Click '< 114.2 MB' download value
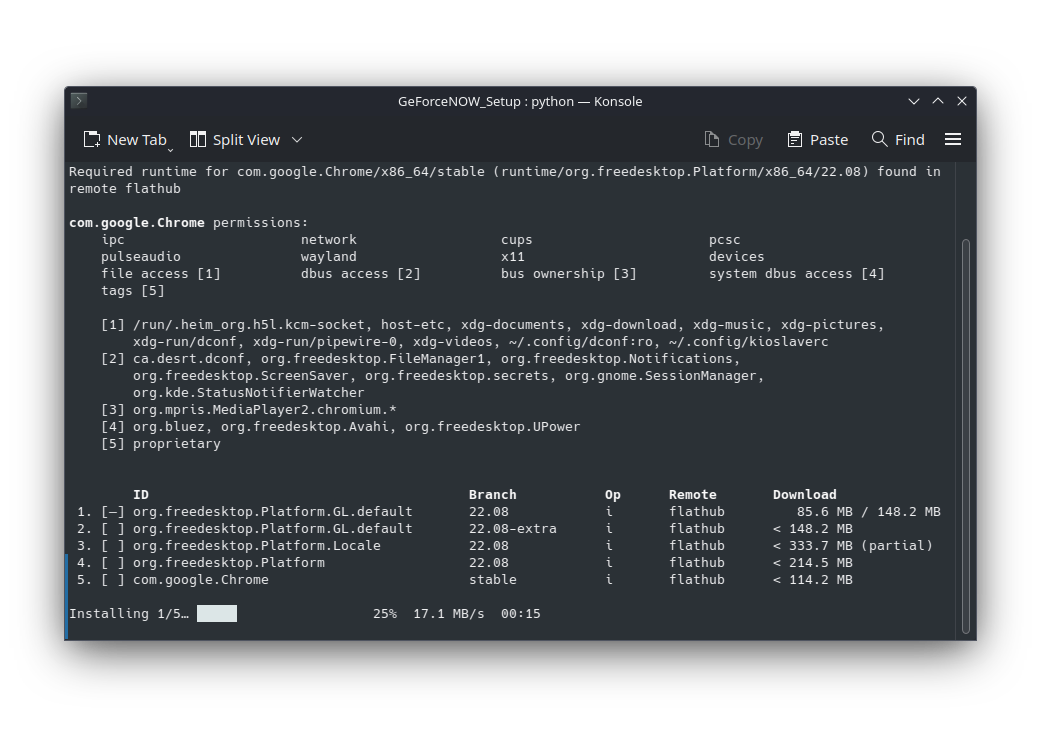Viewport: 1041px width, 751px height. click(813, 579)
